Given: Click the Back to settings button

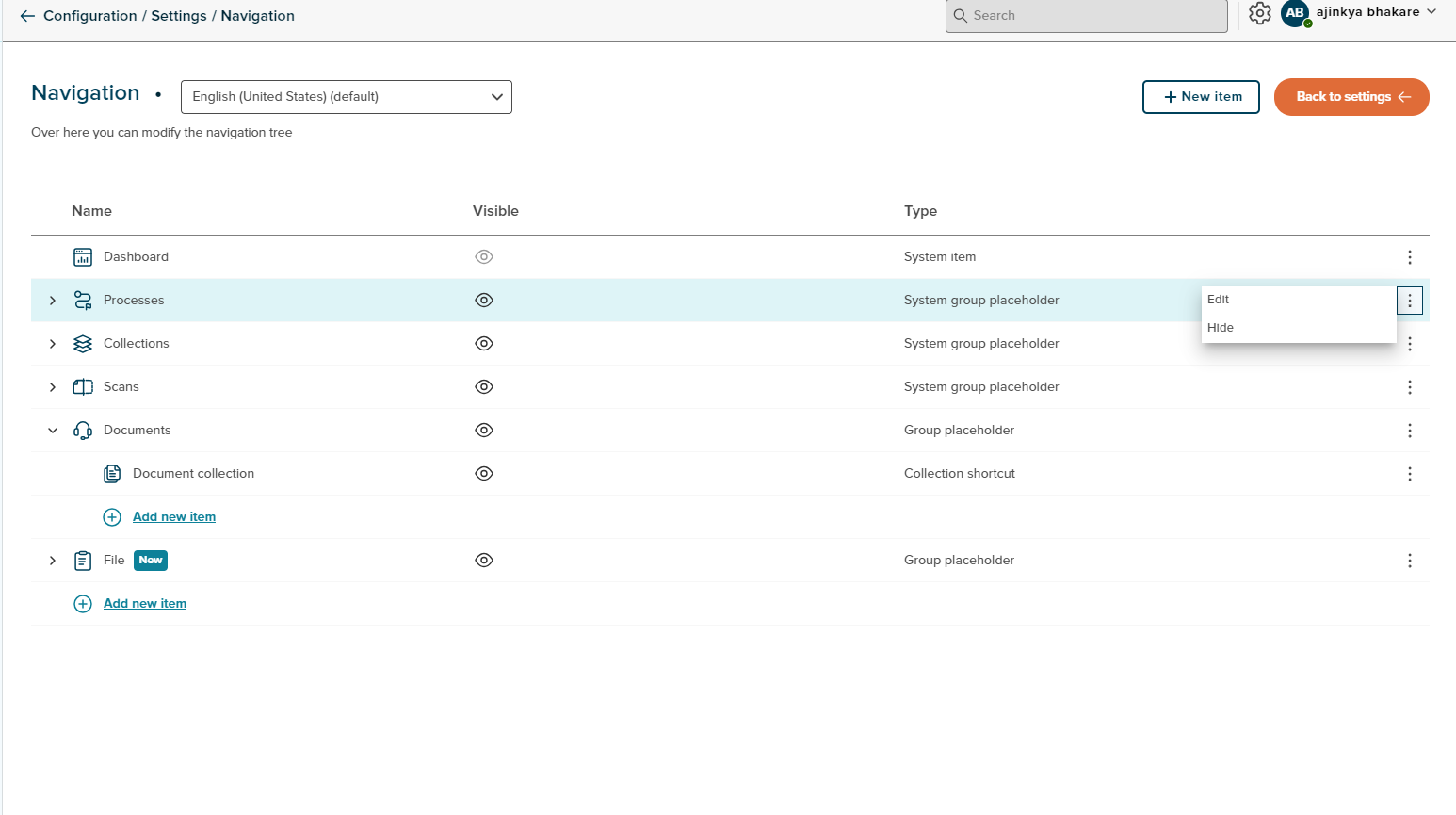Looking at the screenshot, I should [1351, 96].
